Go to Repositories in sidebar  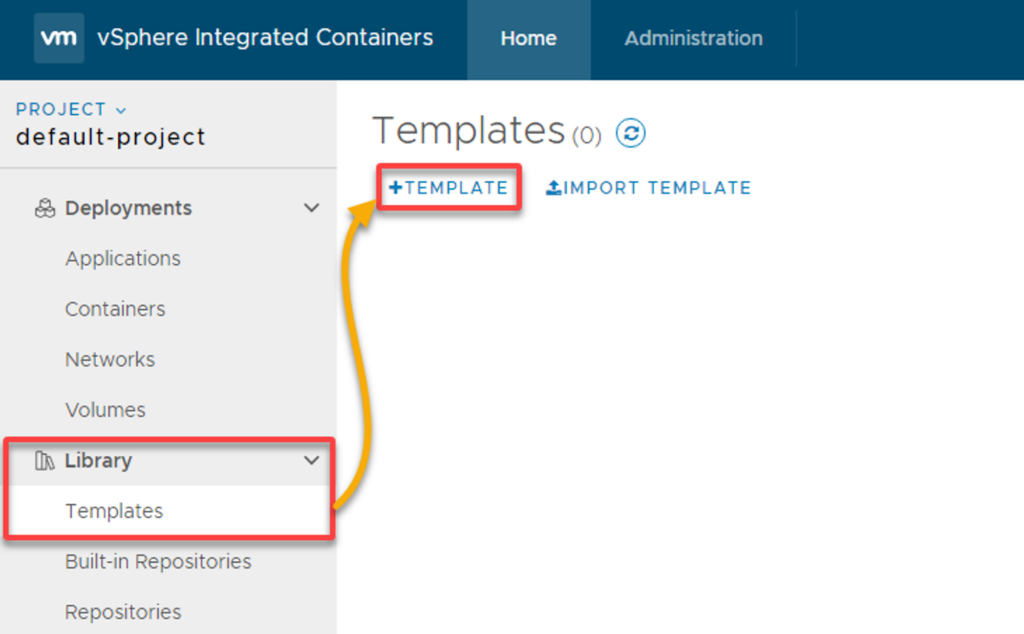click(123, 612)
